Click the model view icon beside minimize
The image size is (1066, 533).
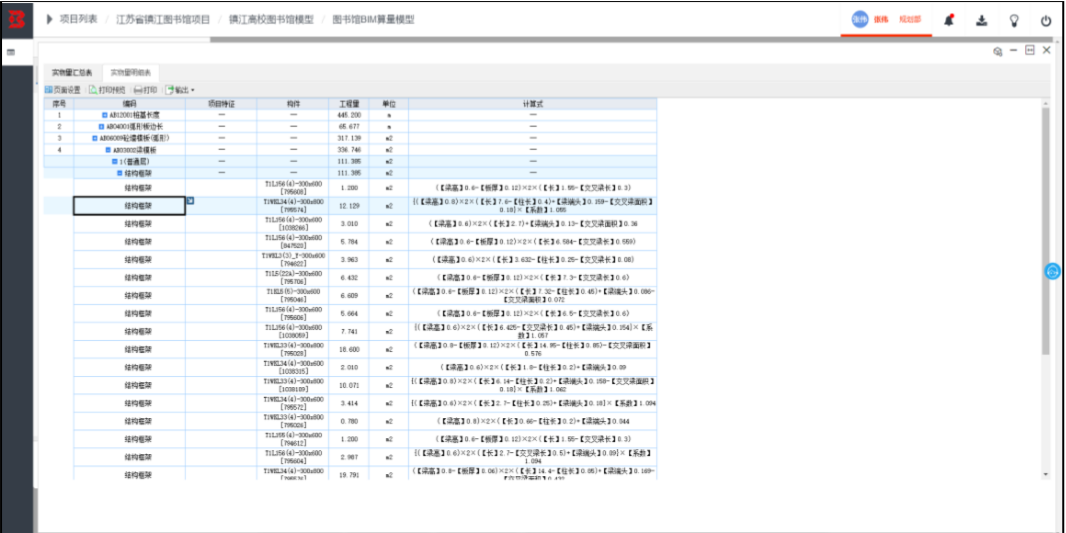click(x=997, y=51)
